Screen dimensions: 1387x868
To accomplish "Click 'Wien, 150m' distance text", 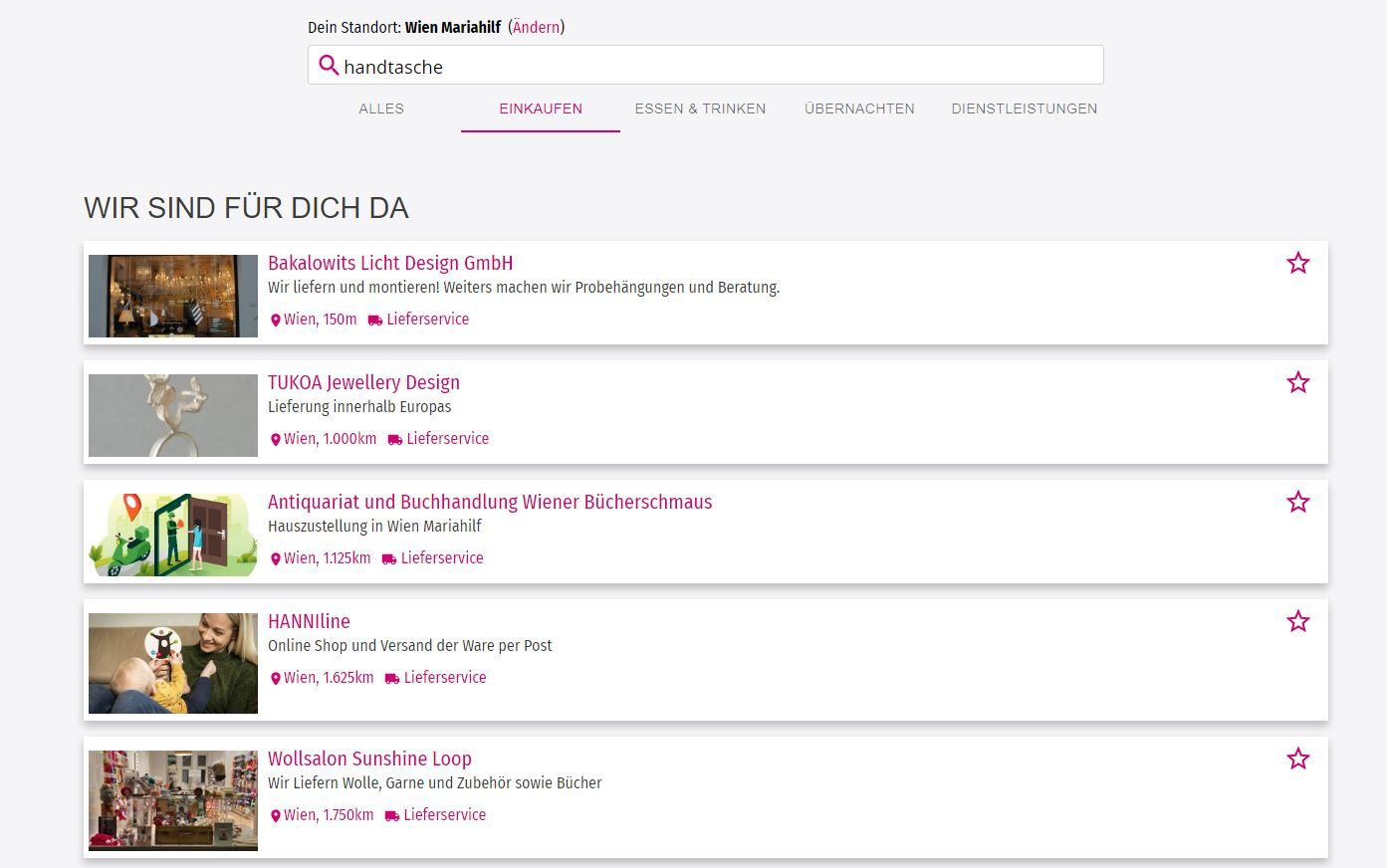I will pos(320,320).
